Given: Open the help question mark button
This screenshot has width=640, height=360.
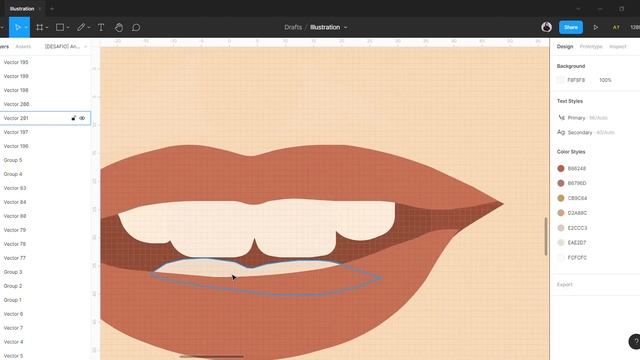Looking at the screenshot, I should tap(635, 342).
